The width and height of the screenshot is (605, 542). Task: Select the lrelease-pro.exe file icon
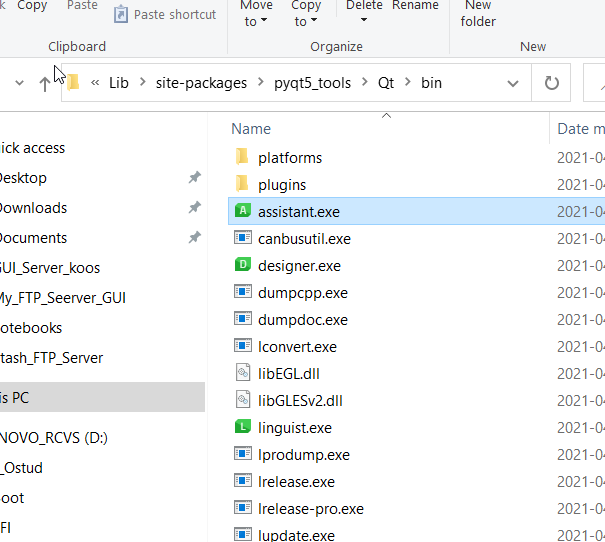pos(243,508)
